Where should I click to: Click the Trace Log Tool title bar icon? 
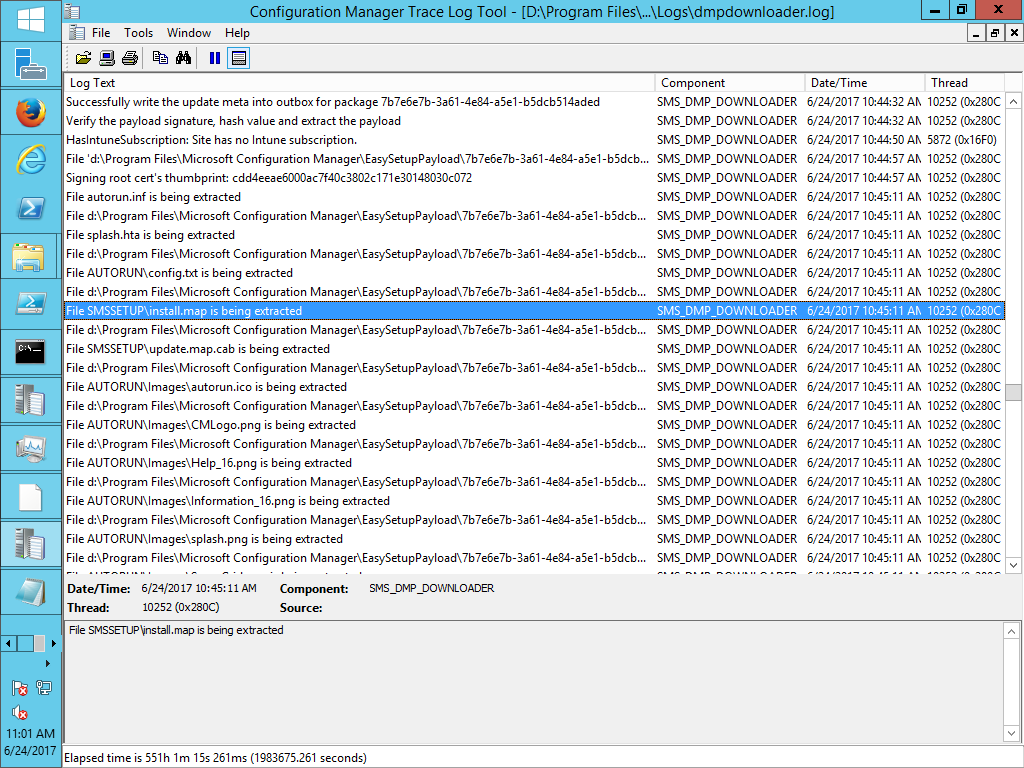point(73,11)
